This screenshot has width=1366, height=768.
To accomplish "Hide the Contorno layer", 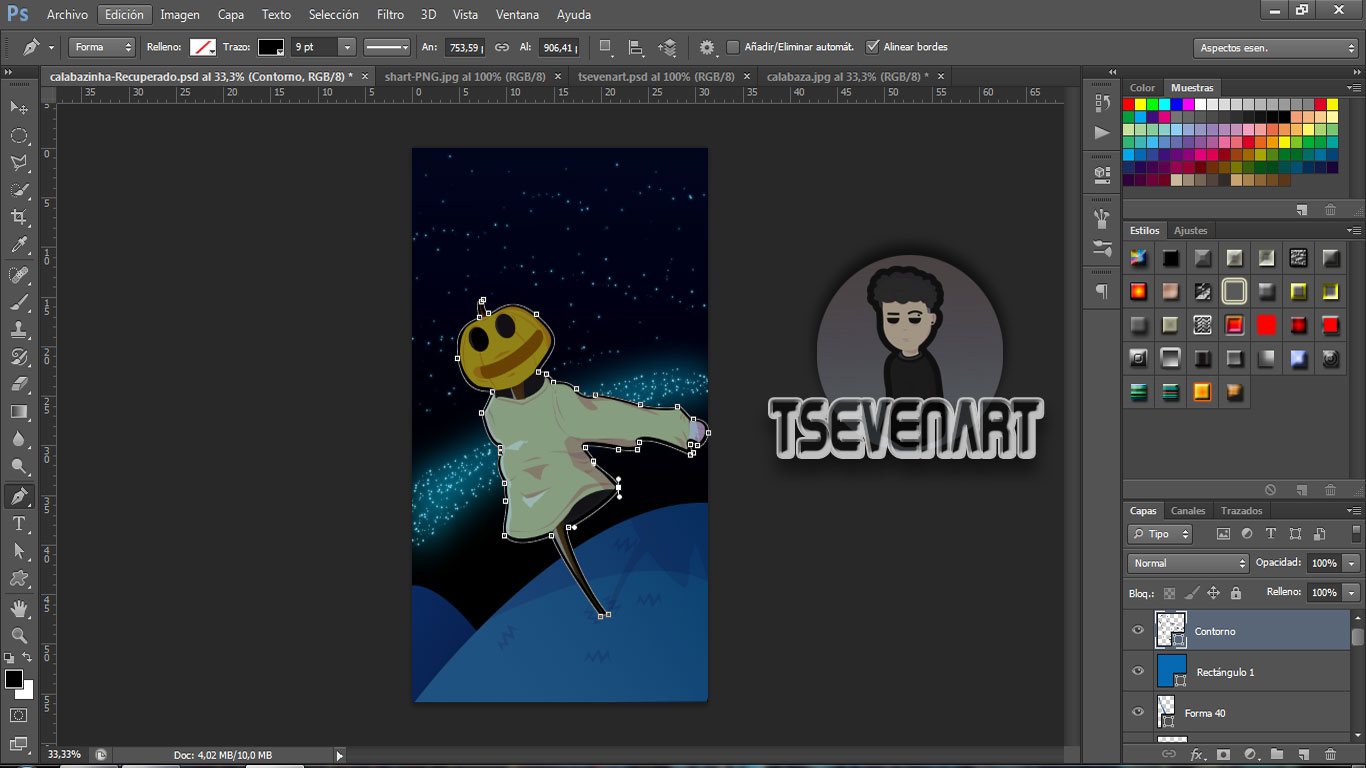I will [x=1137, y=631].
